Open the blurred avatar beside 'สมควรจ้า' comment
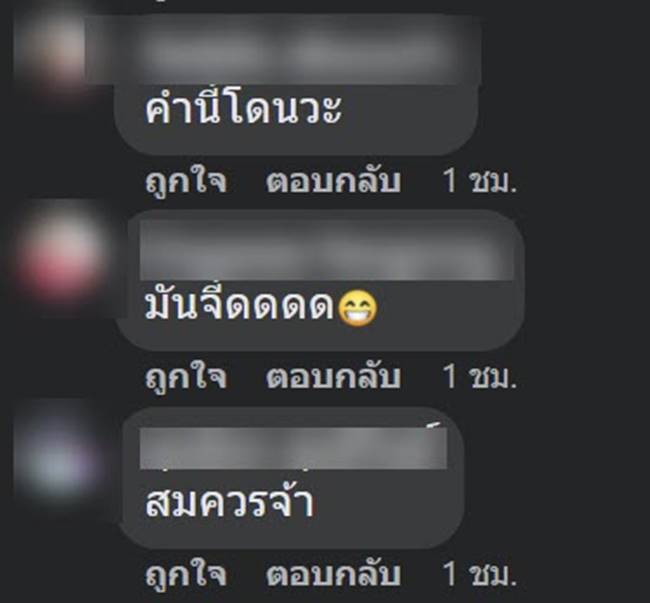650x603 pixels. pos(57,456)
